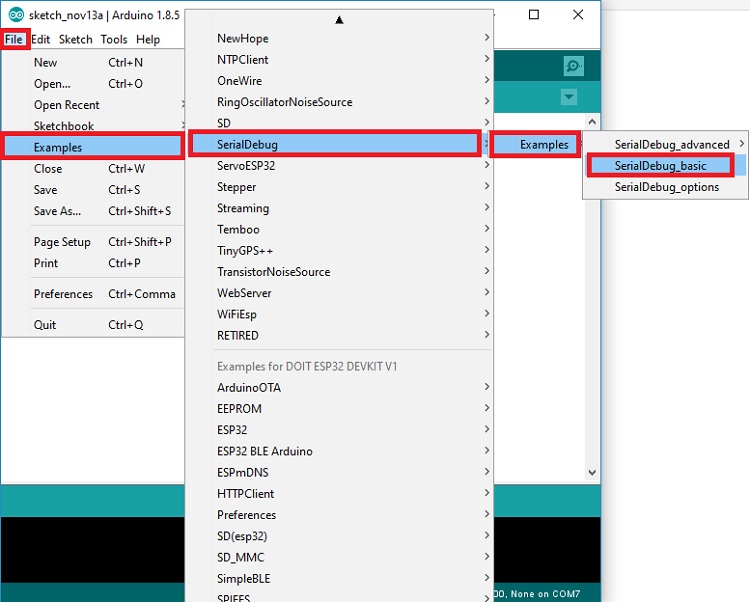Close the Arduino IDE window
This screenshot has width=750, height=602.
578,15
